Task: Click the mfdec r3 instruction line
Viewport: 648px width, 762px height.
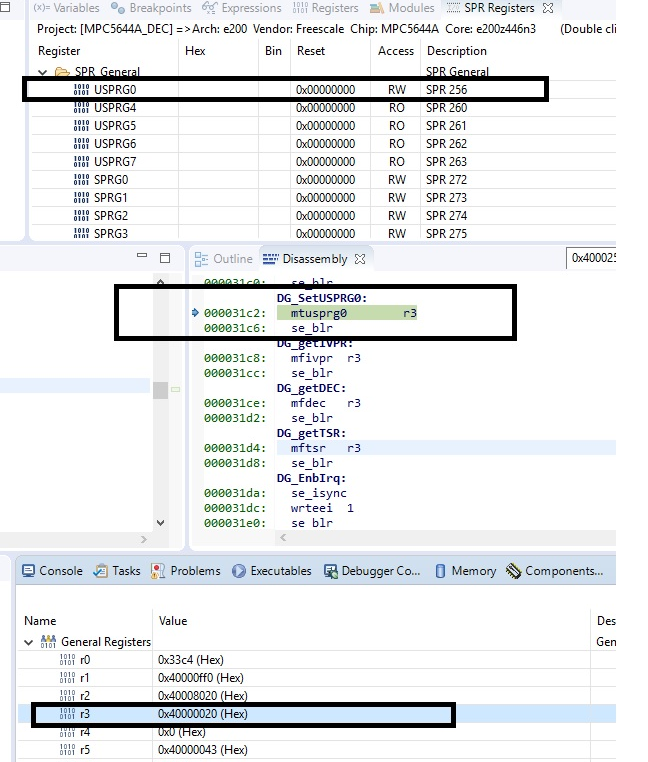Action: point(326,403)
